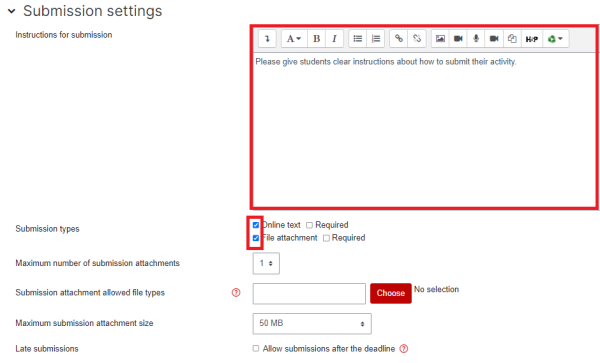
Task: Insert an image into the instructions
Action: (440, 39)
